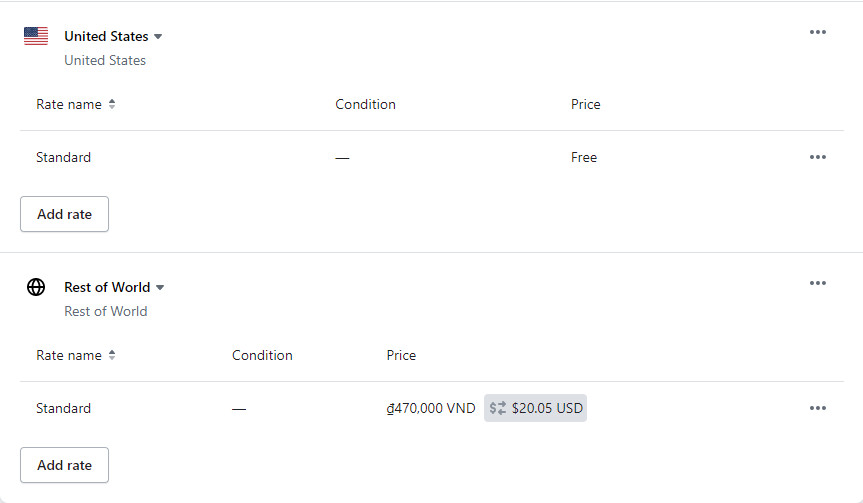Open options for the Rest of World Standard rate
863x503 pixels.
pyautogui.click(x=817, y=408)
